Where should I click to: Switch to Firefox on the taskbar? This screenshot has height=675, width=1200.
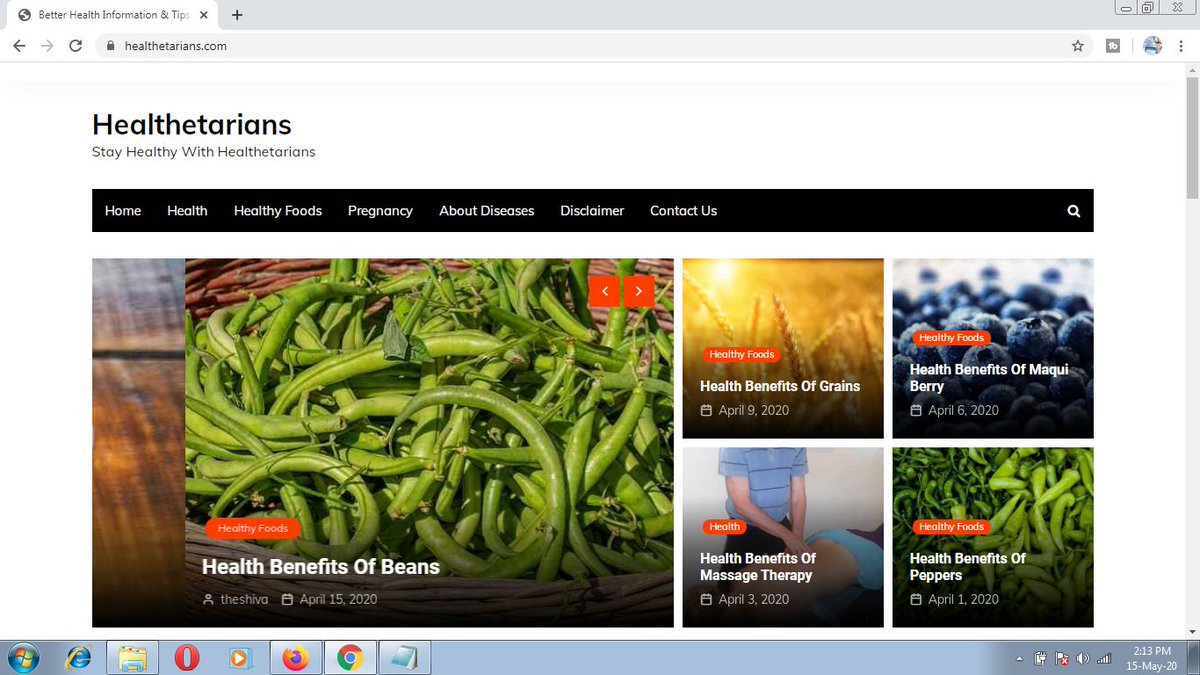(x=295, y=658)
